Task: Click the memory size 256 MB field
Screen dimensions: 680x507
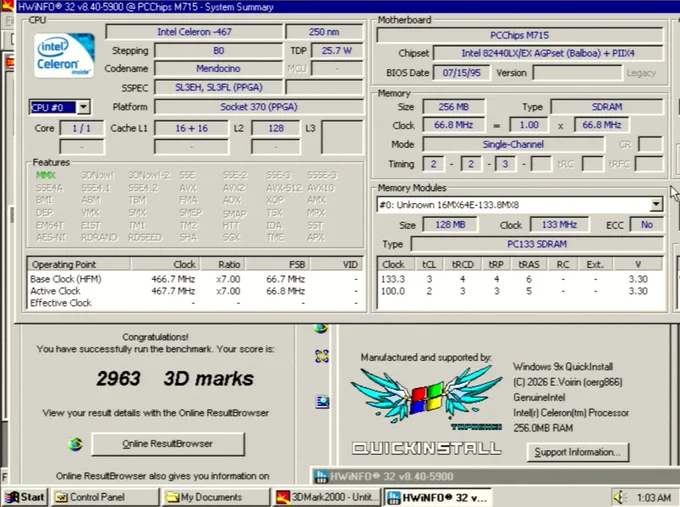Action: coord(453,107)
